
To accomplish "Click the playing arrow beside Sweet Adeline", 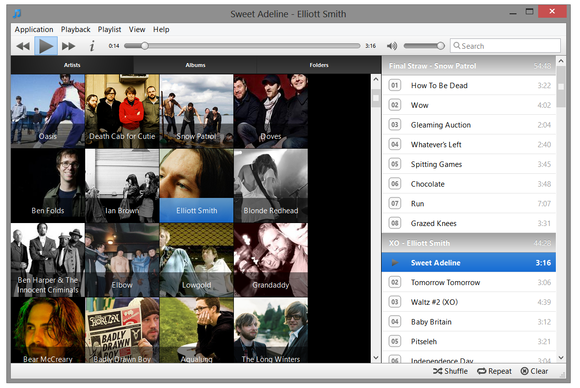I will [395, 263].
